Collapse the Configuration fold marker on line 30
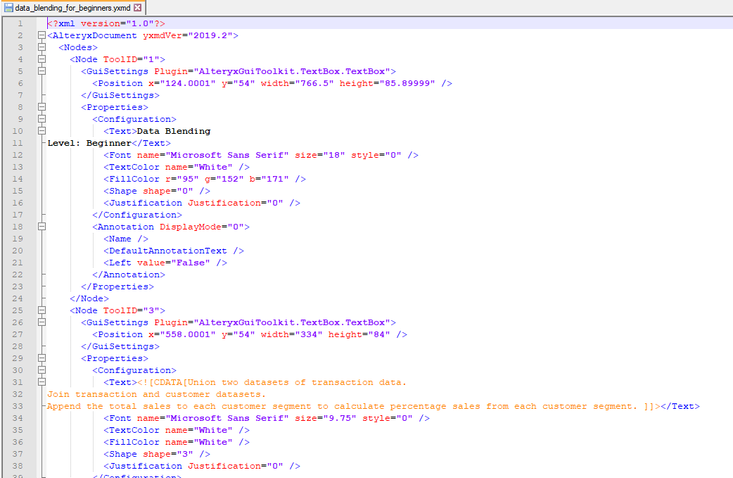This screenshot has height=478, width=733. click(x=42, y=370)
